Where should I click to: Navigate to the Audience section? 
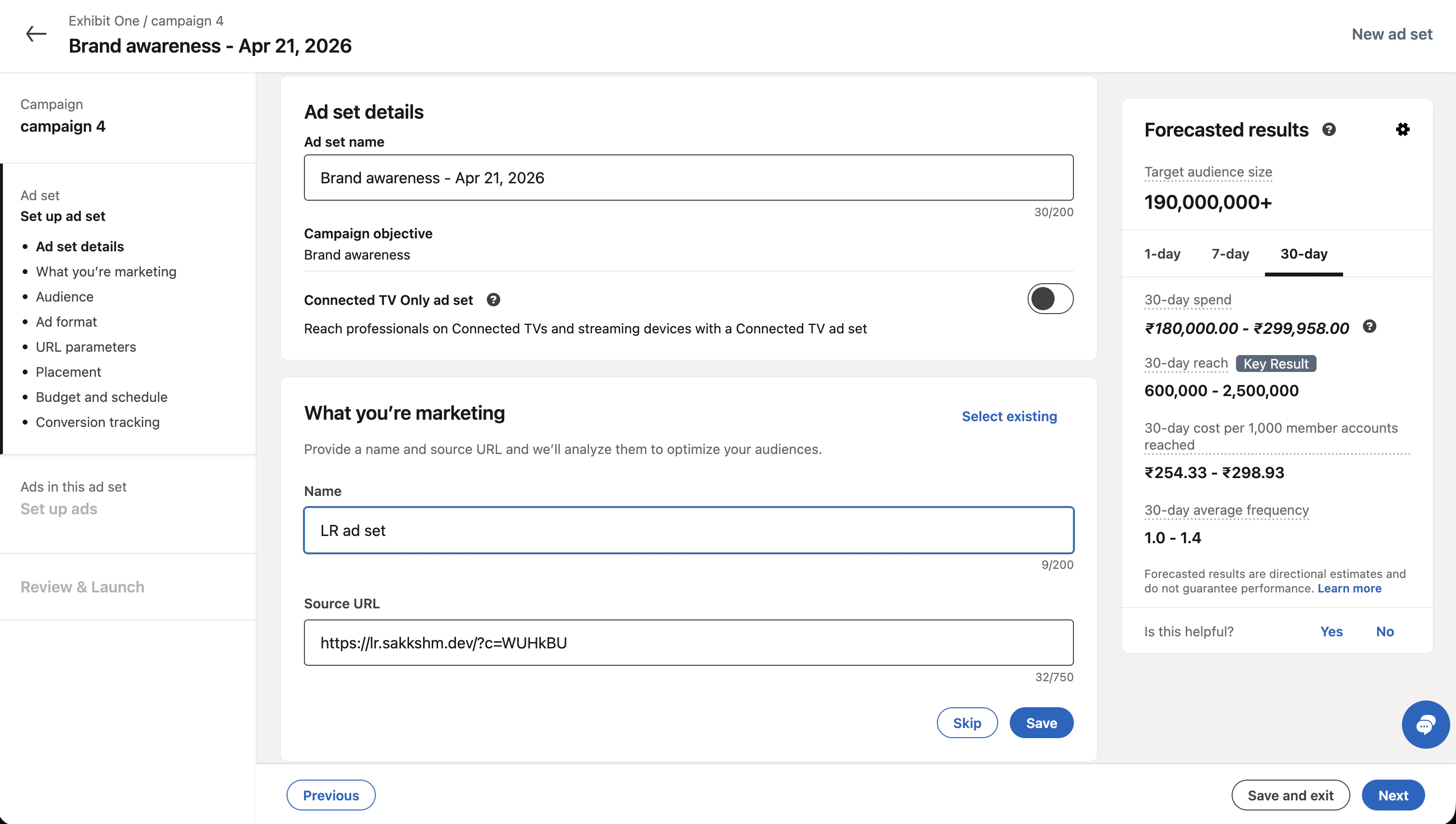coord(64,297)
